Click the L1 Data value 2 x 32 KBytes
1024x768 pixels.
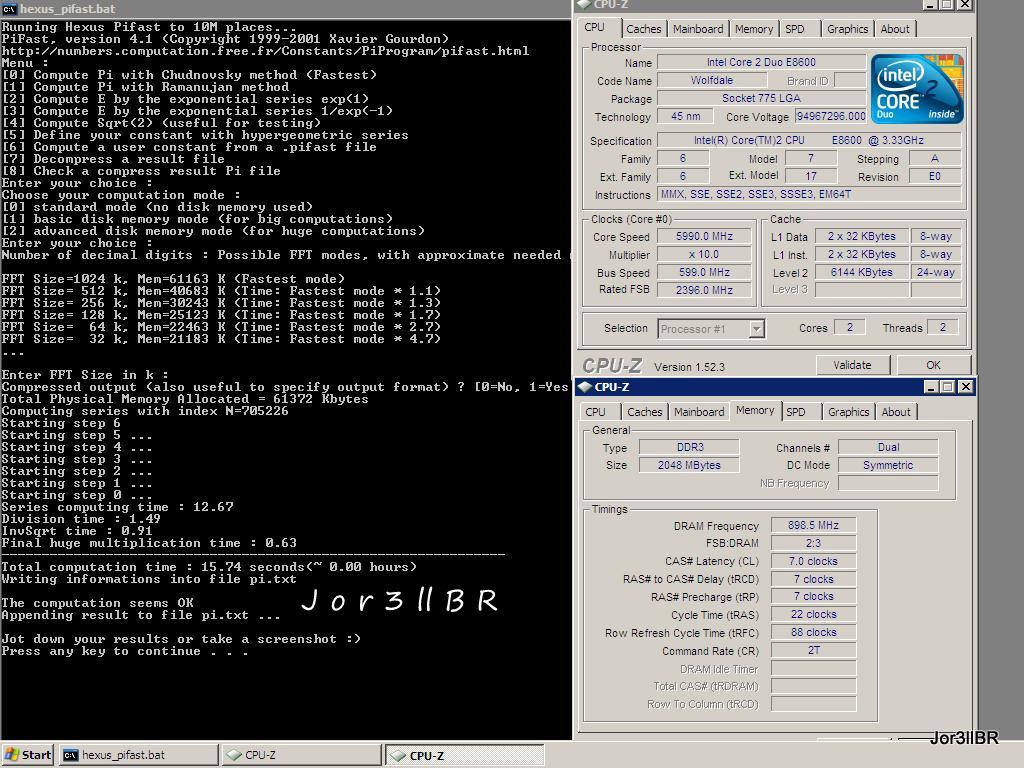click(x=861, y=236)
